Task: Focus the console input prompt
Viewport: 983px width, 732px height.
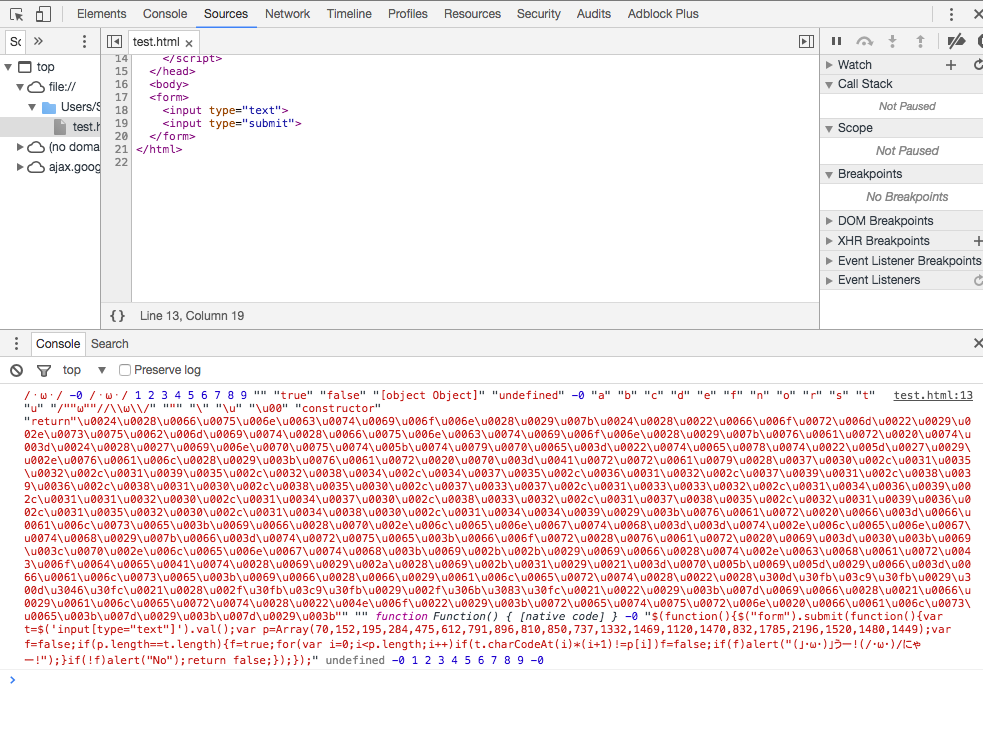Action: tap(492, 680)
